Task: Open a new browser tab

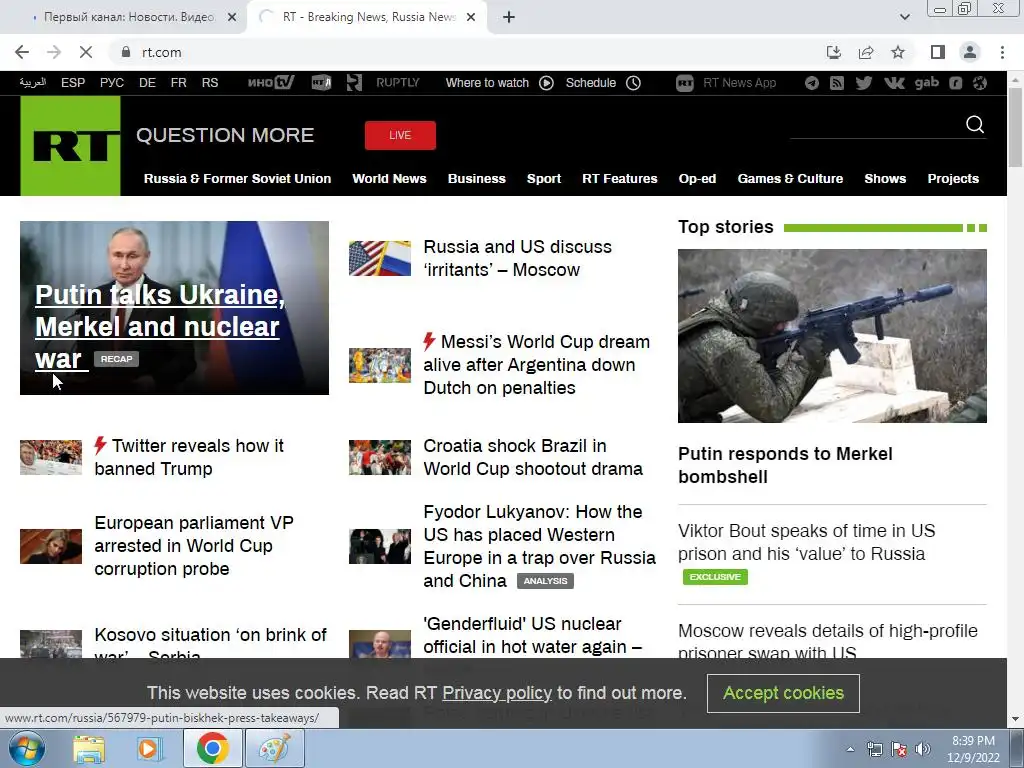Action: click(509, 17)
